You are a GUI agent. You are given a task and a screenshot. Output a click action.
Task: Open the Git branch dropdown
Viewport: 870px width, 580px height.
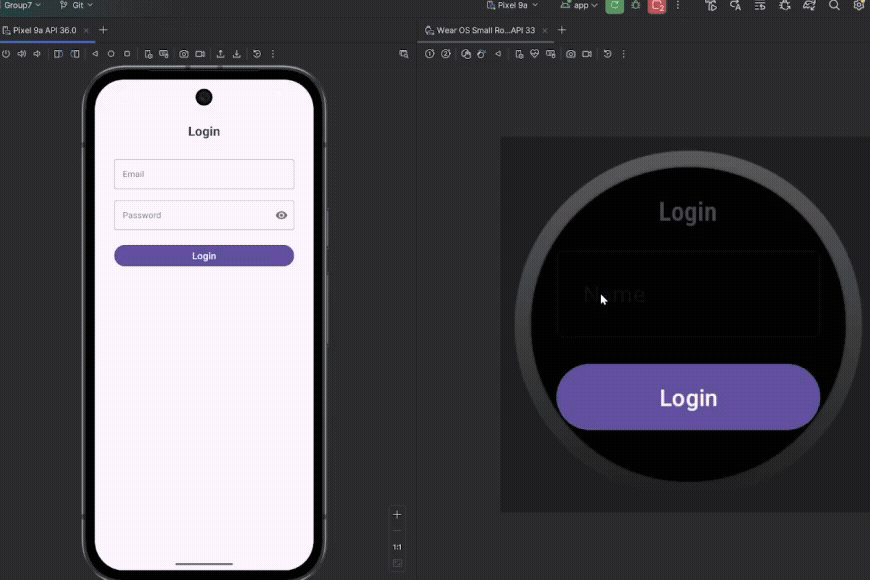pos(76,6)
